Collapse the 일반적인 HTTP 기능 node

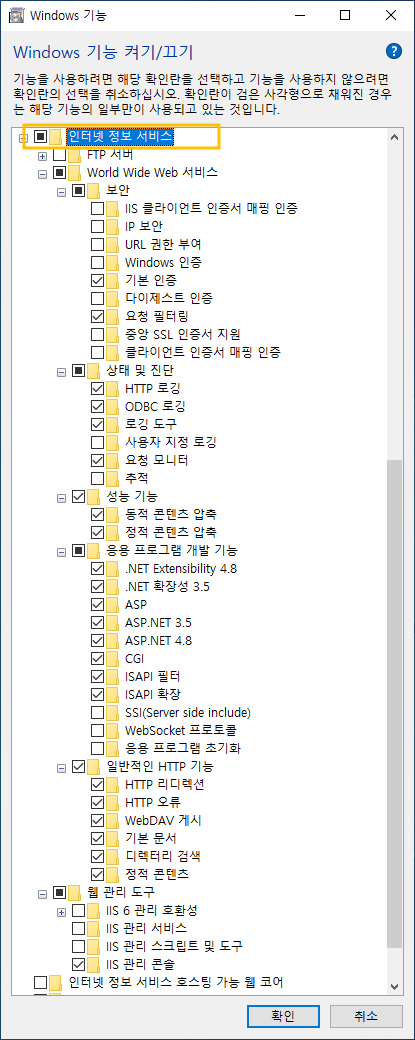point(62,767)
